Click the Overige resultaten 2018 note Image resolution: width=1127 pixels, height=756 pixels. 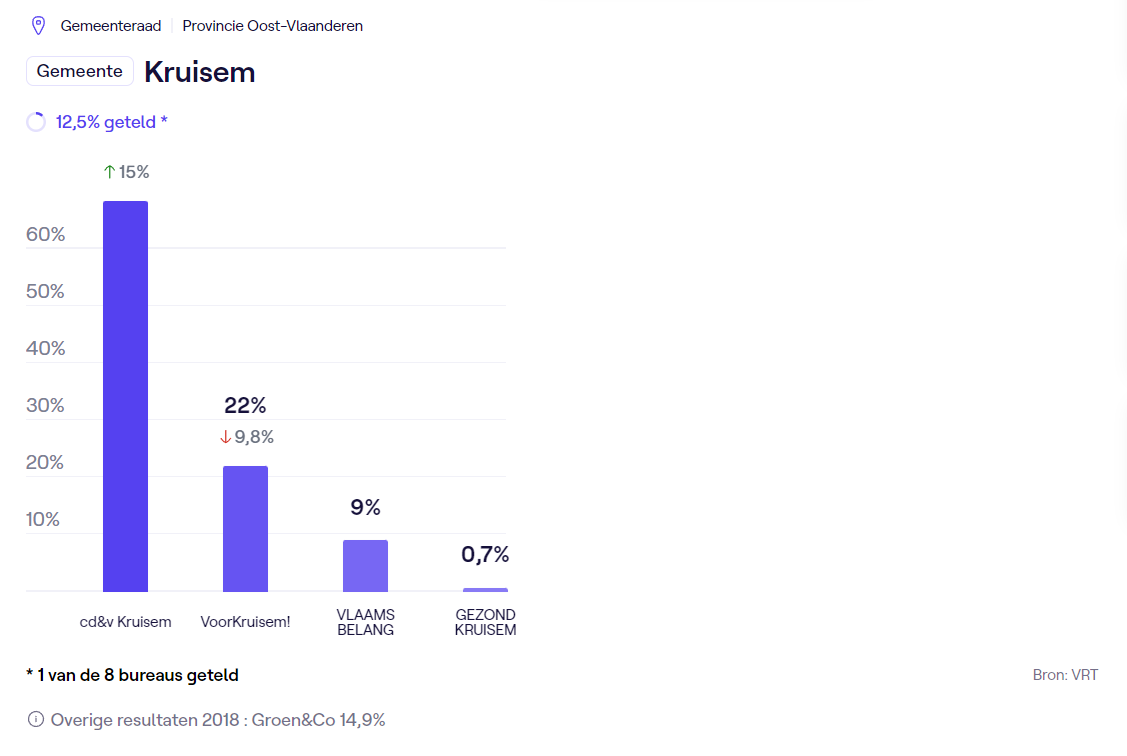click(218, 719)
